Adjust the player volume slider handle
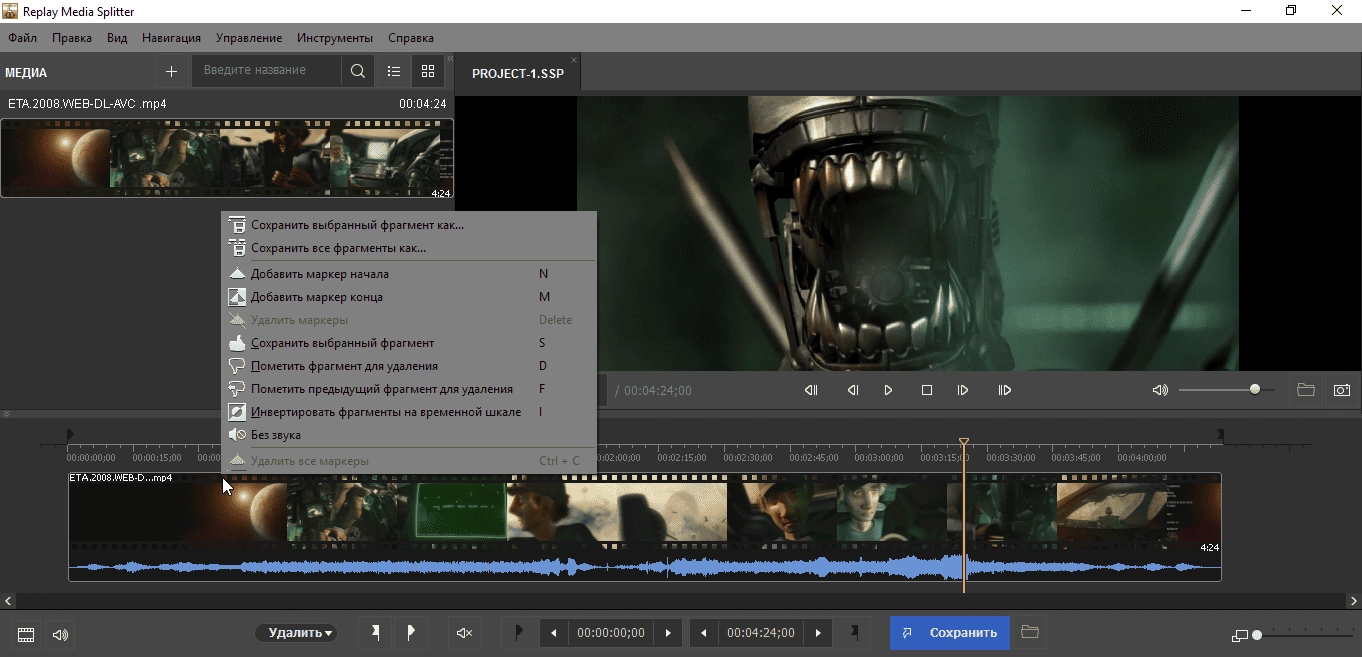 tap(1255, 389)
